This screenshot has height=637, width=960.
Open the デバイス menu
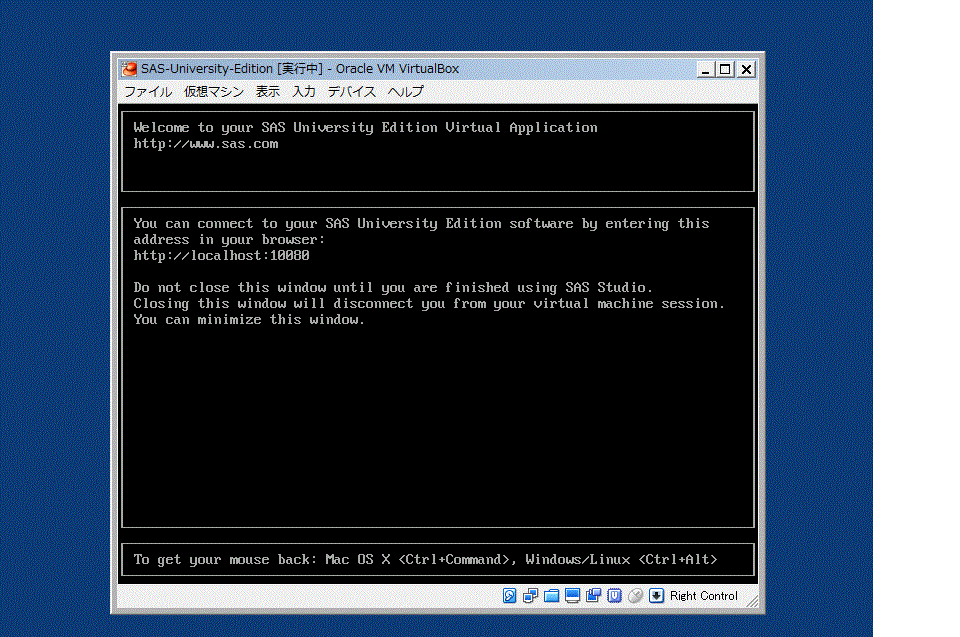[351, 91]
